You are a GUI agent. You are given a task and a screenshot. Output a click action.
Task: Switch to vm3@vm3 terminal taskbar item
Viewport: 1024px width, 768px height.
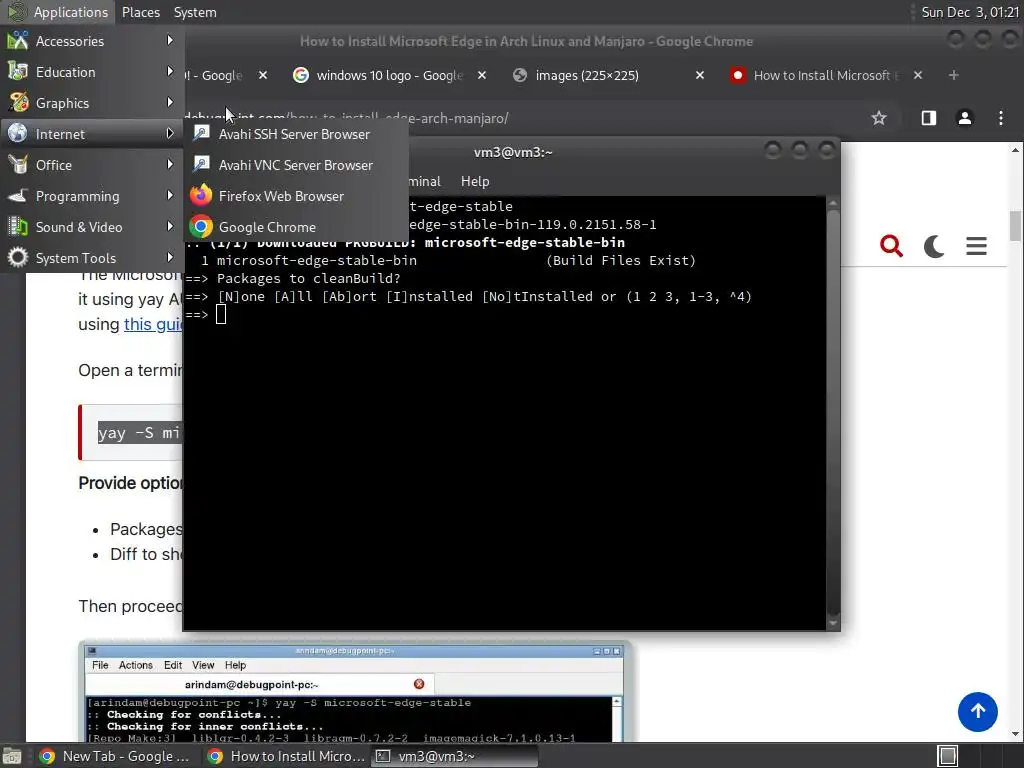coord(455,756)
